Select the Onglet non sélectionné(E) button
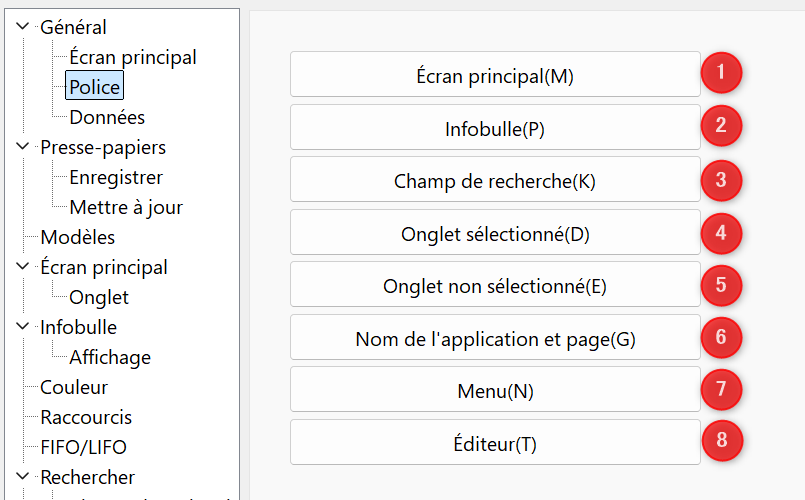The height and width of the screenshot is (500, 805). click(495, 284)
